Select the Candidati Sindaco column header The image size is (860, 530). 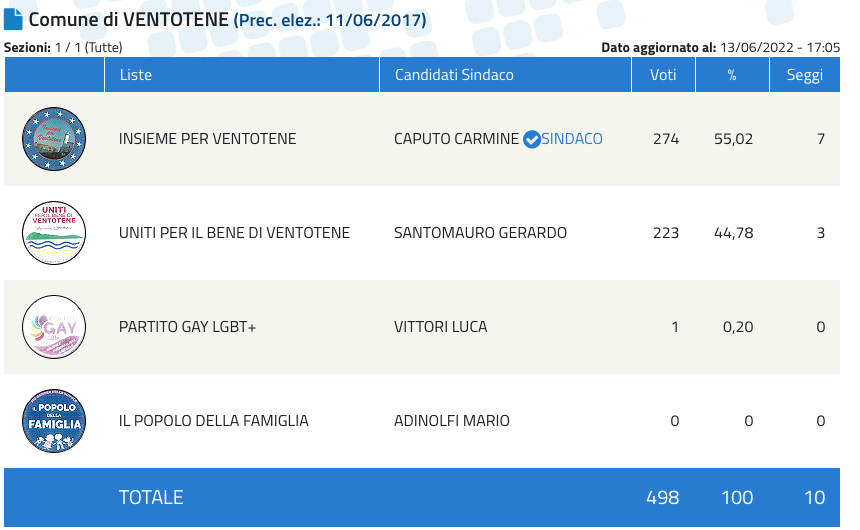[454, 75]
